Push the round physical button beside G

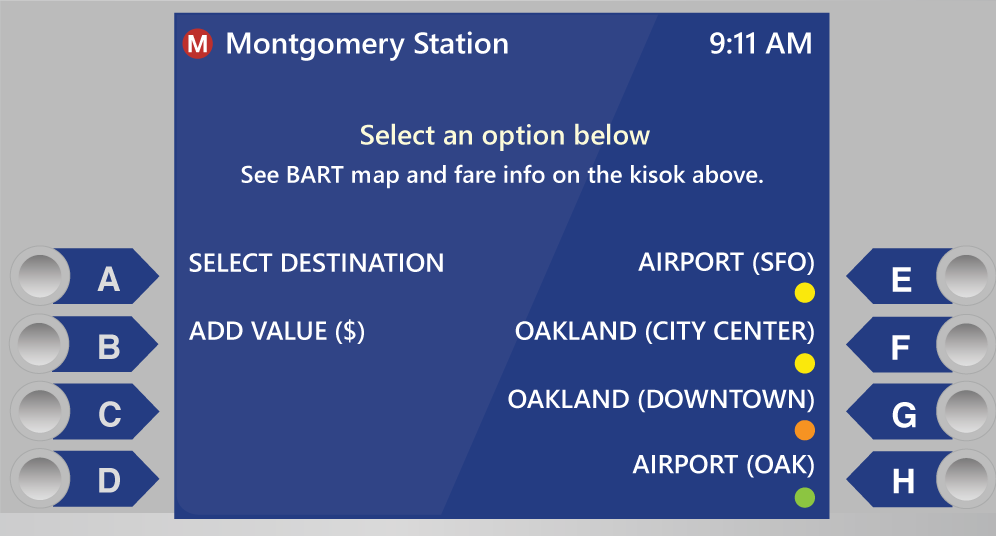(x=966, y=411)
